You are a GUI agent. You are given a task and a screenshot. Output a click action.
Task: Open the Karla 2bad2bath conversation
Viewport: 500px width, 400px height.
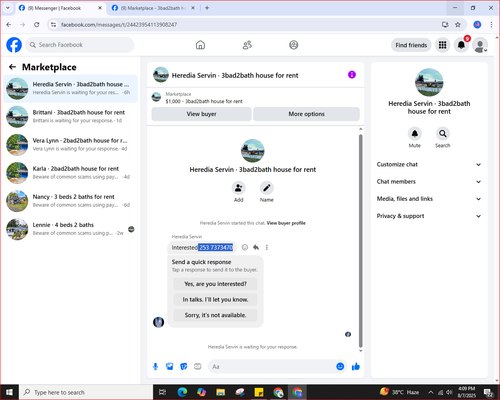tap(70, 173)
